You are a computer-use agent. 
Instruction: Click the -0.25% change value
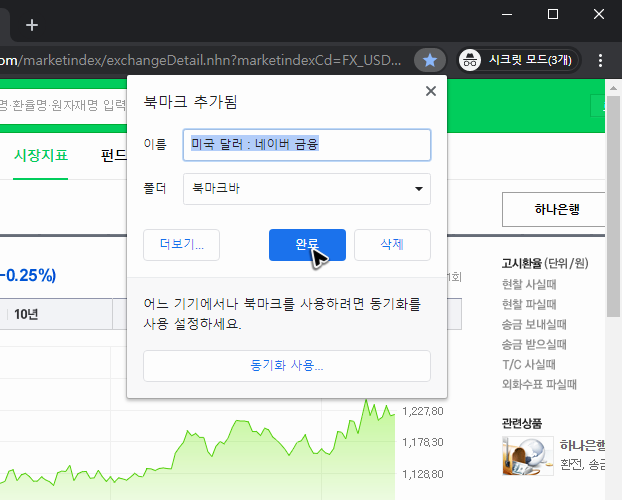click(x=28, y=275)
